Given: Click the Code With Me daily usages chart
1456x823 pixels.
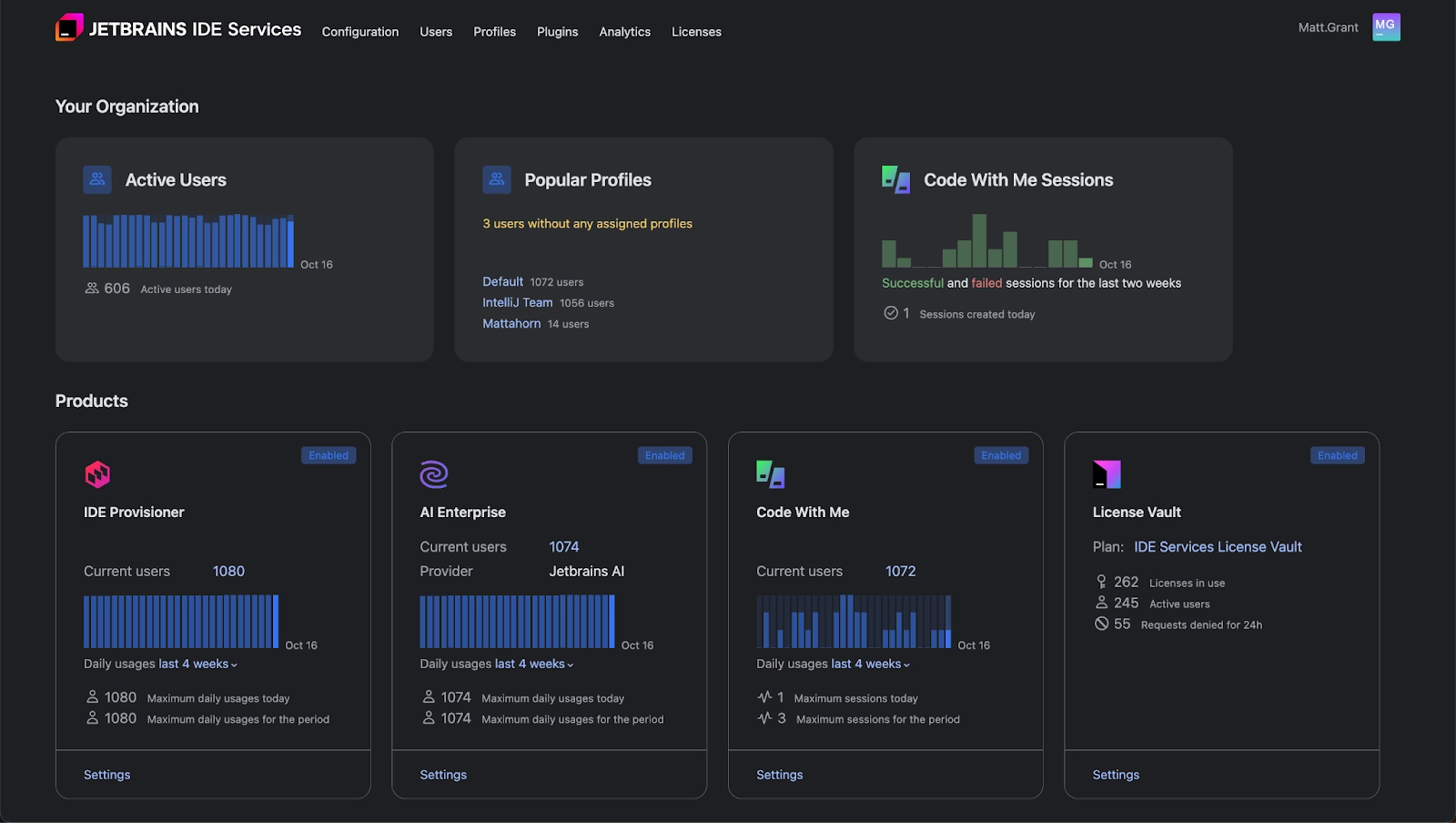Looking at the screenshot, I should (x=854, y=622).
